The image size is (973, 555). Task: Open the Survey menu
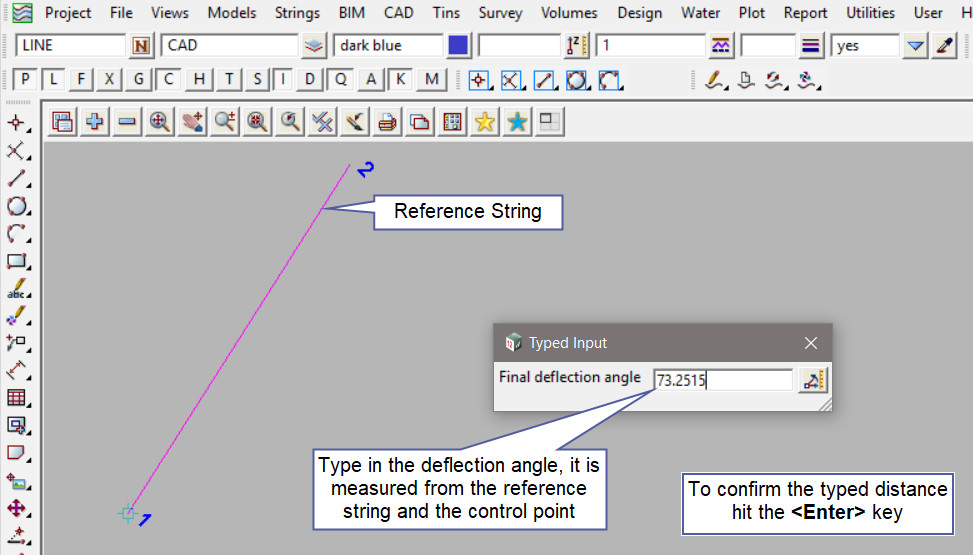click(500, 12)
